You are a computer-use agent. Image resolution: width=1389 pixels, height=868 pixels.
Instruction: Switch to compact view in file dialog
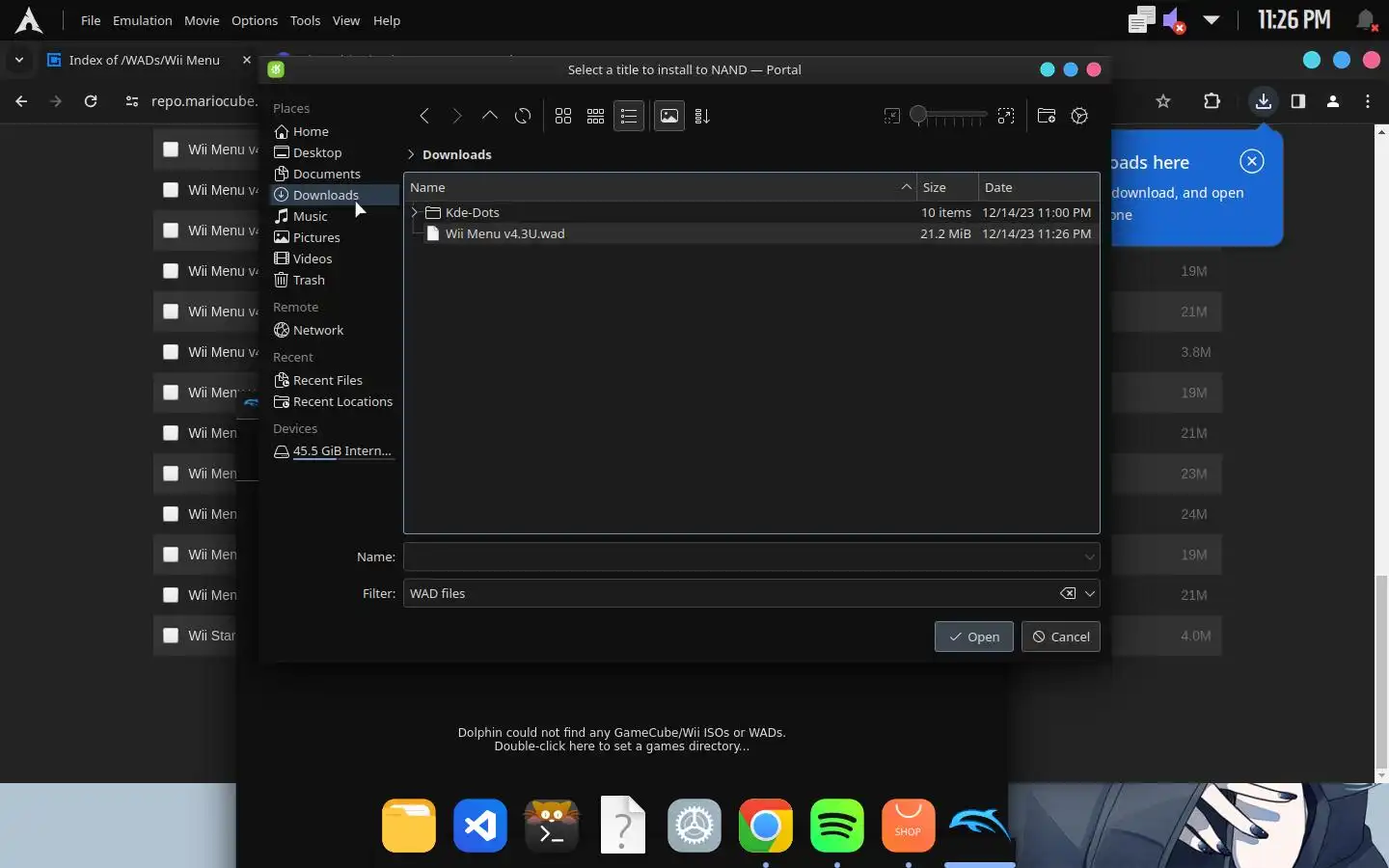596,116
